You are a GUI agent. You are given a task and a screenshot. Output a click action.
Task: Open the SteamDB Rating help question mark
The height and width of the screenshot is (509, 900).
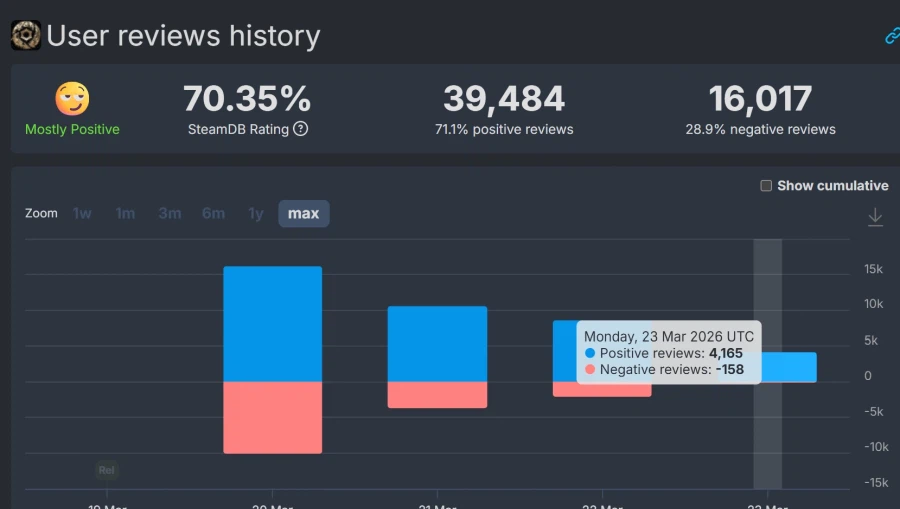pos(300,129)
